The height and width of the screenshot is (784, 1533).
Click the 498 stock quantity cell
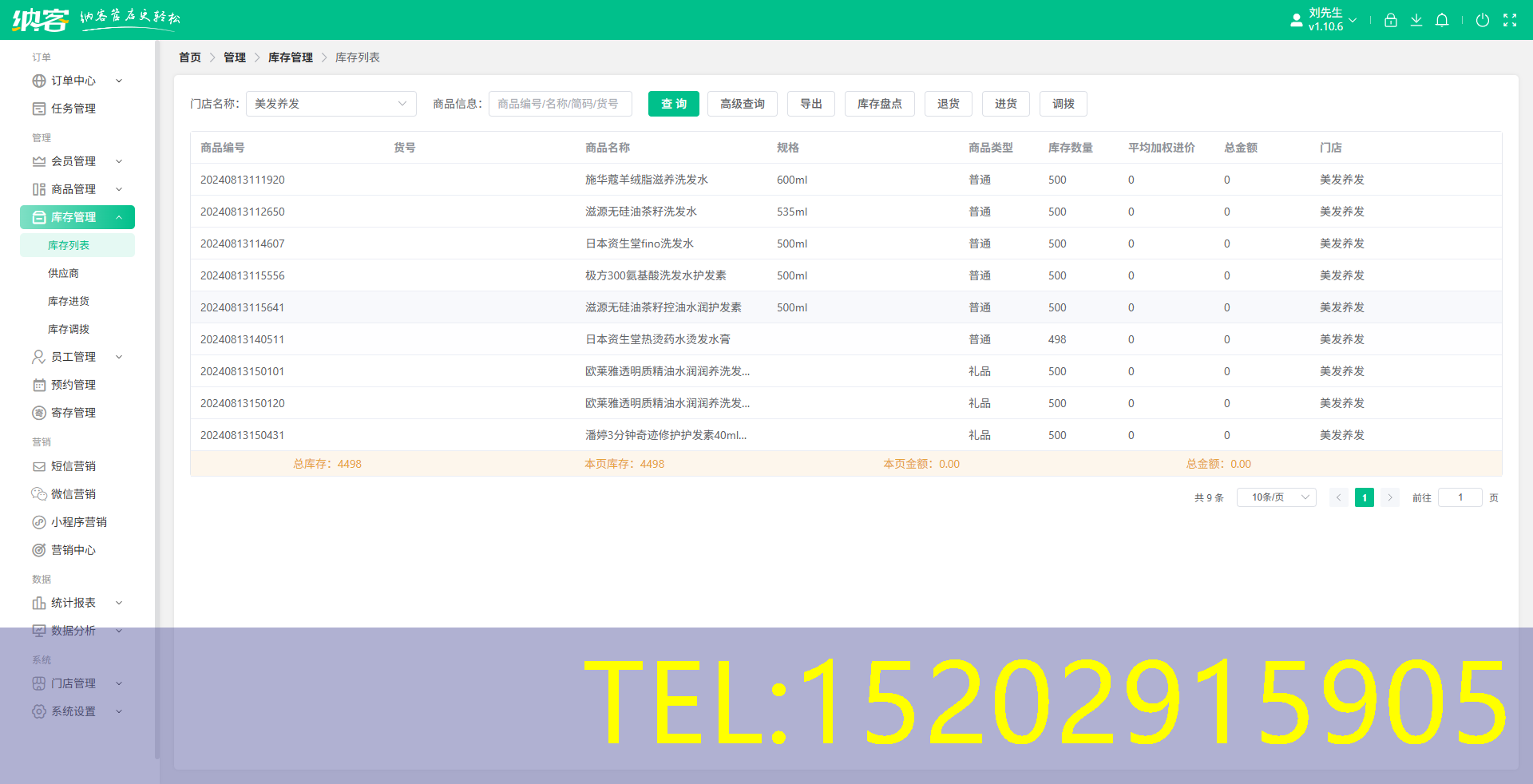click(1057, 339)
